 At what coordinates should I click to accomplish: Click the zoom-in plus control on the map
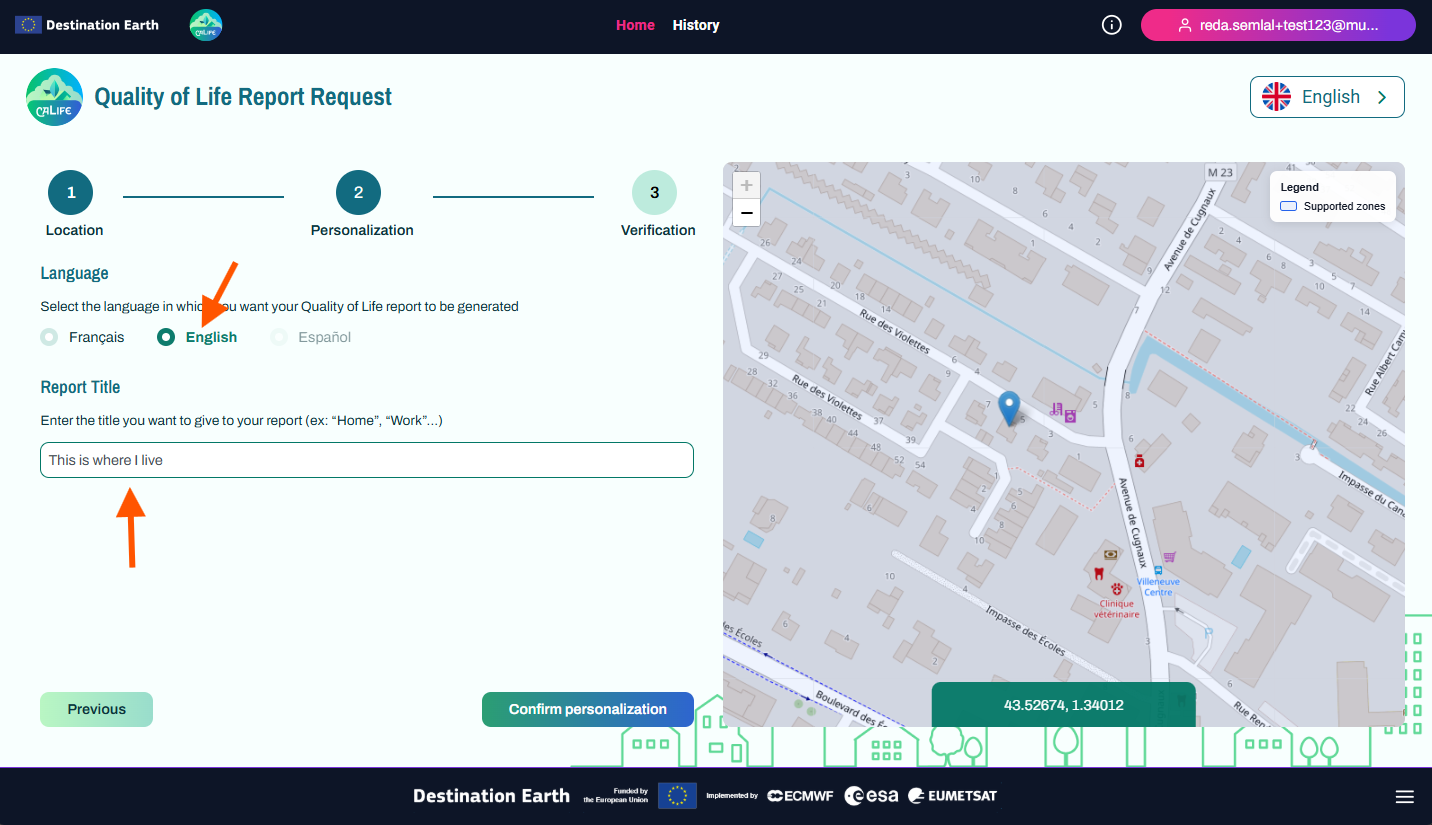pos(746,184)
